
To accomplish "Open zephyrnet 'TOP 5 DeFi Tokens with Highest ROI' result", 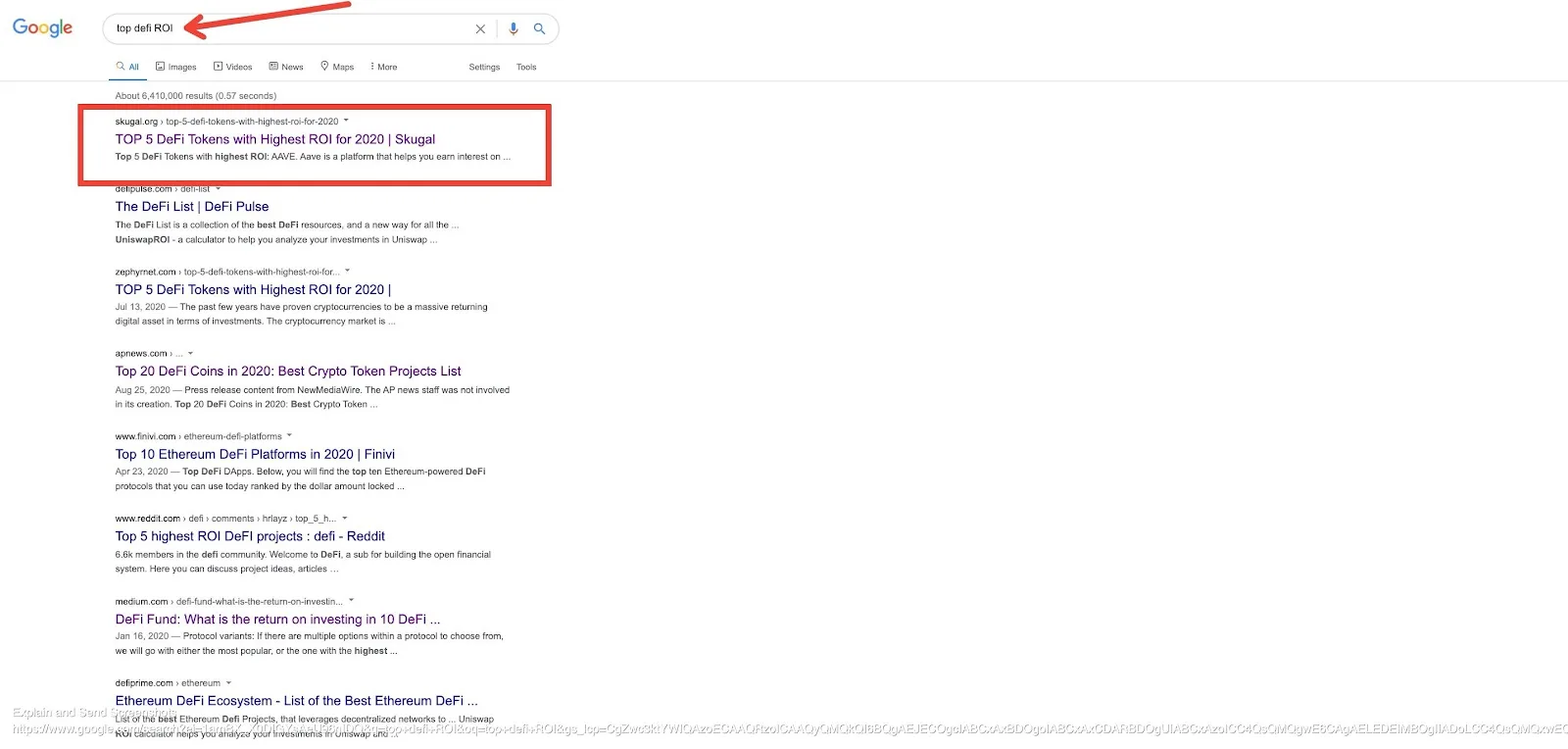I will coord(253,290).
